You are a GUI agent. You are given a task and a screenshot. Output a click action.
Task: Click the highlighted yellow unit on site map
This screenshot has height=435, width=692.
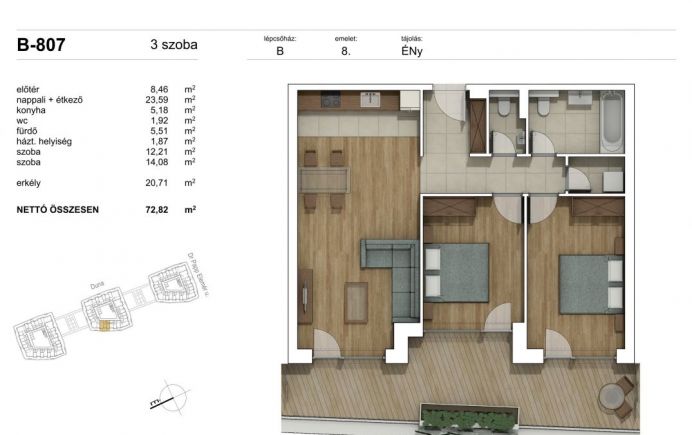click(105, 326)
